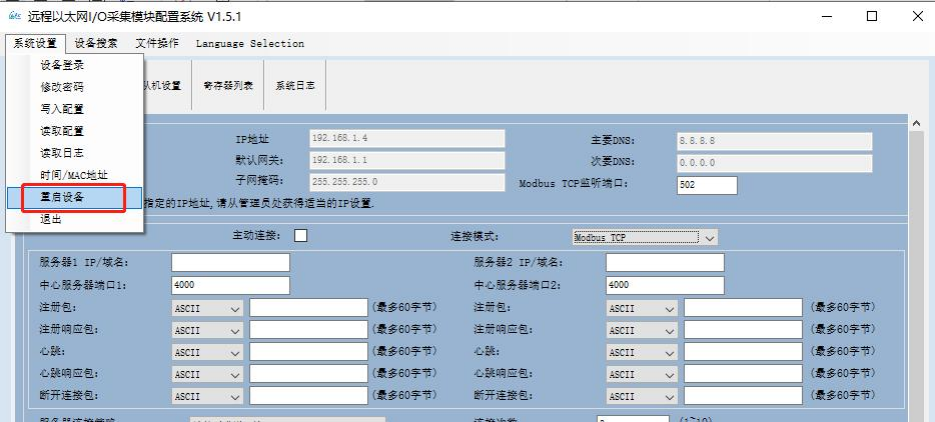
Task: Open the 服务器2 注册包 ASCII dropdown
Action: [642, 309]
